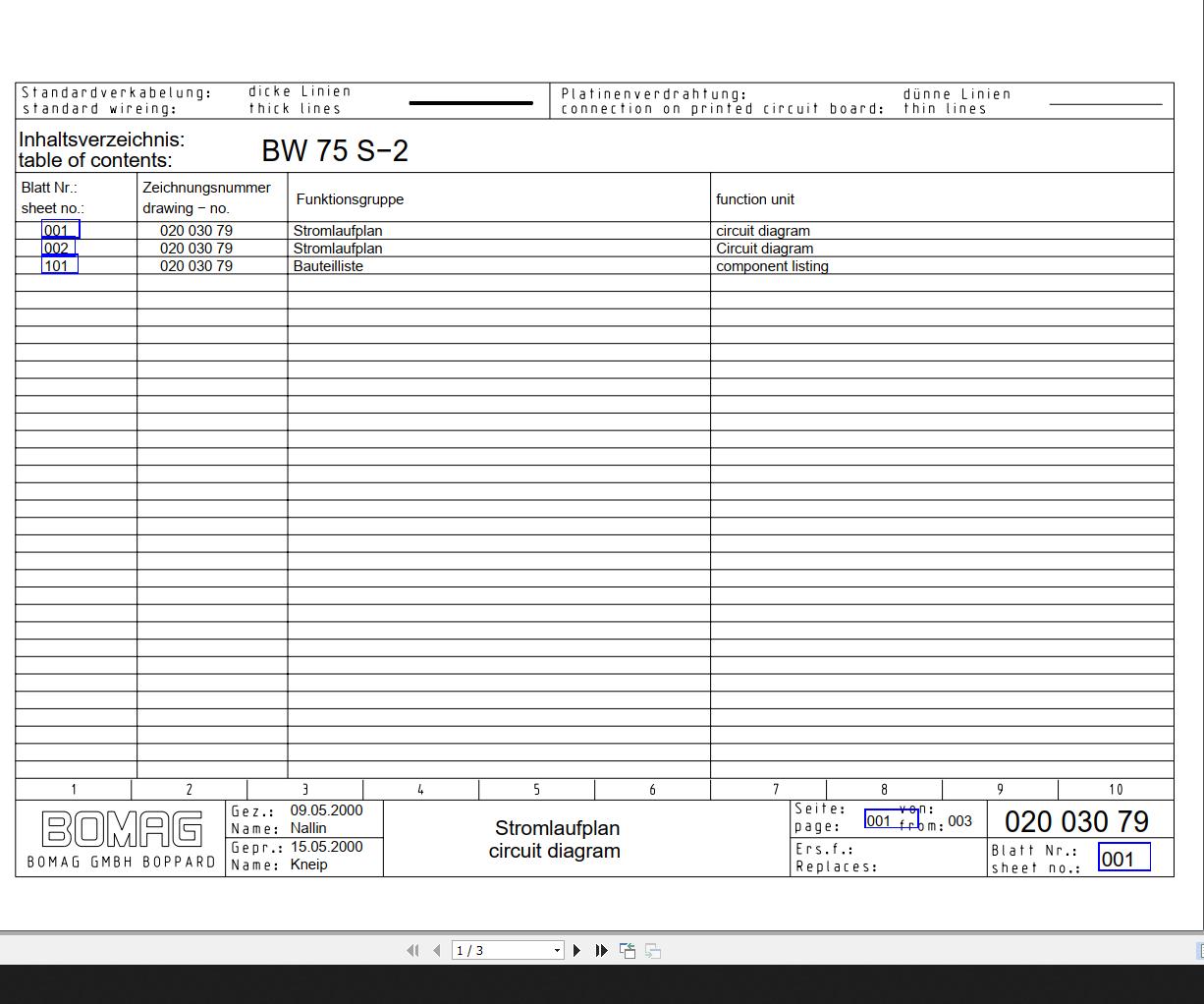Select 'Stromlaufplan' title in the title block

coord(557,828)
